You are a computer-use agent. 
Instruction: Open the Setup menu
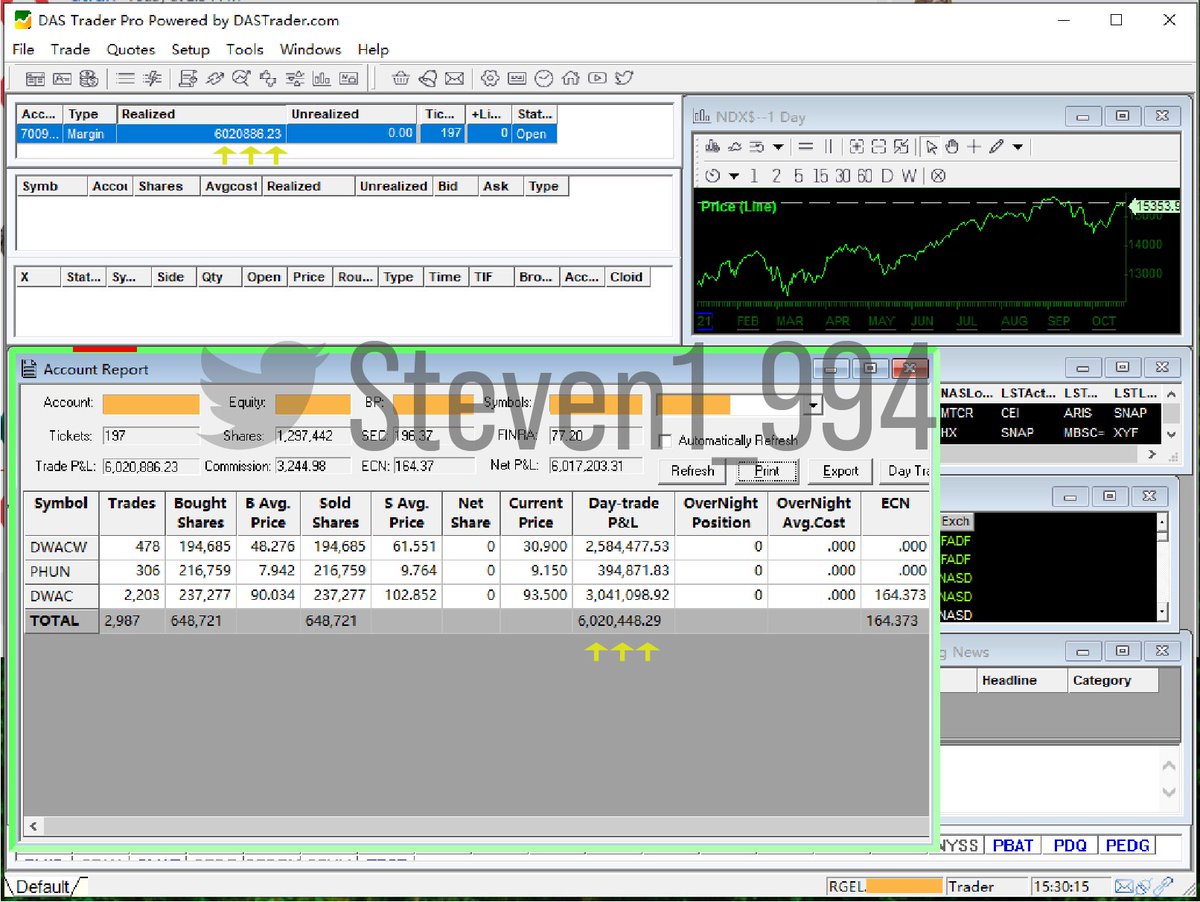pos(190,49)
